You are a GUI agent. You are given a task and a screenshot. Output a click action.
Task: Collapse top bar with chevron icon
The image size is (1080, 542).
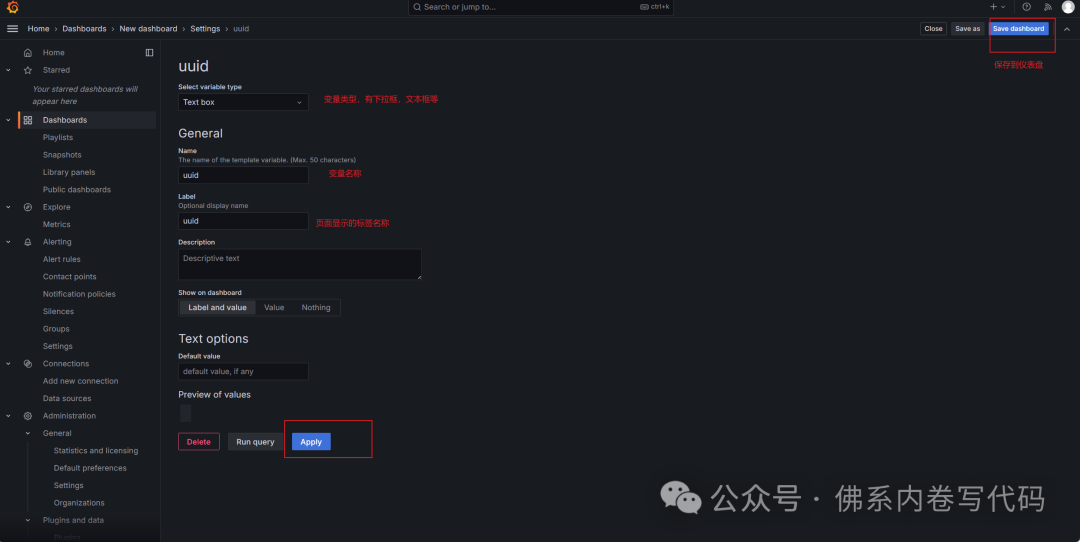pos(1067,29)
